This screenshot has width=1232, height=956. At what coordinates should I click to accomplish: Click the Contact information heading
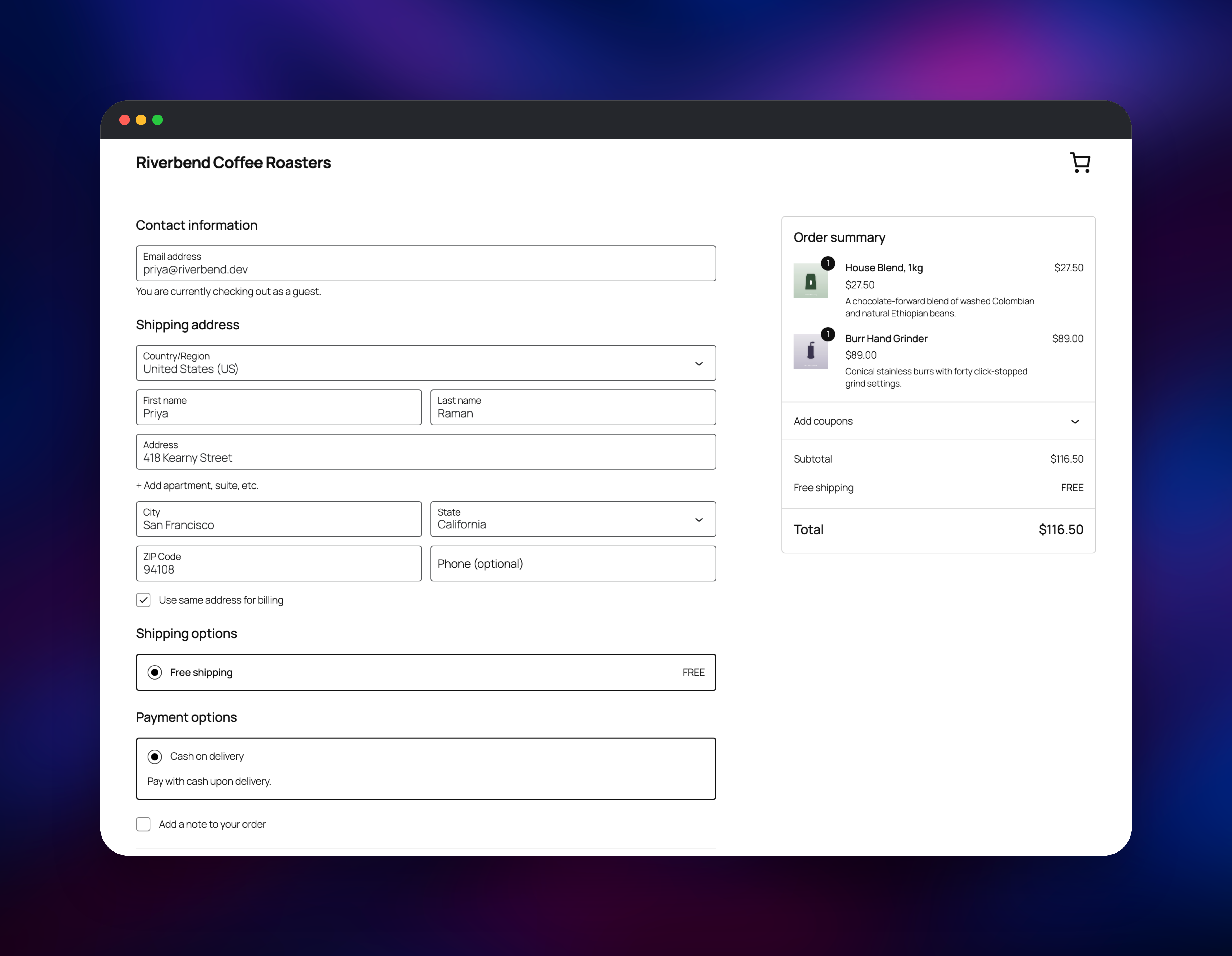click(x=197, y=225)
